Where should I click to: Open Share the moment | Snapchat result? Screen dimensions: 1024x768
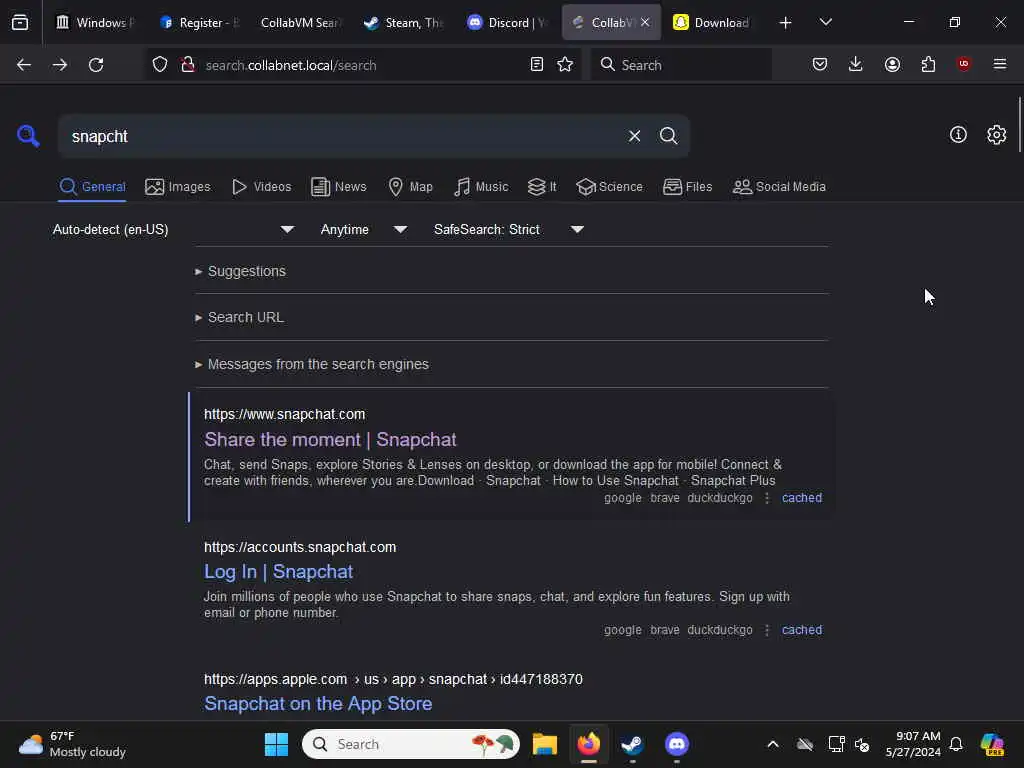330,440
